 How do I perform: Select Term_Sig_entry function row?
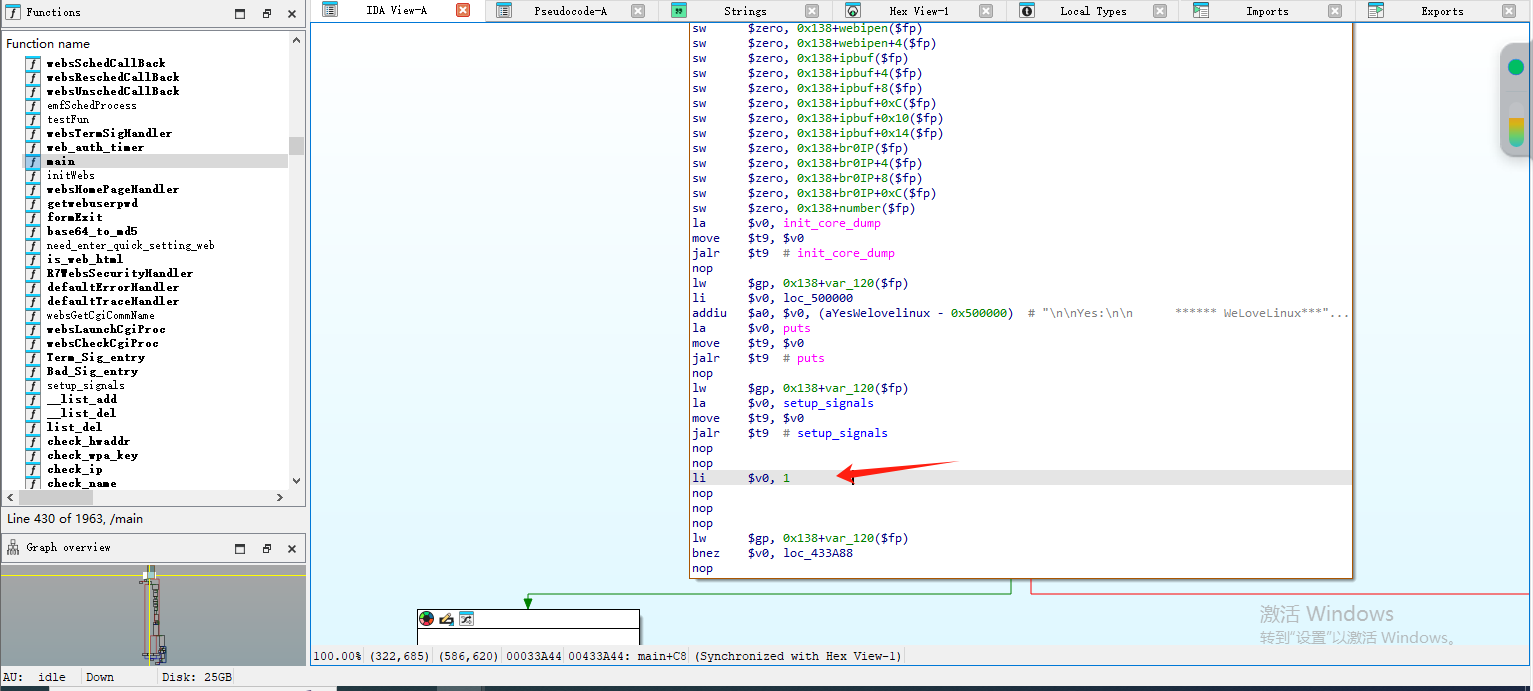tap(96, 357)
